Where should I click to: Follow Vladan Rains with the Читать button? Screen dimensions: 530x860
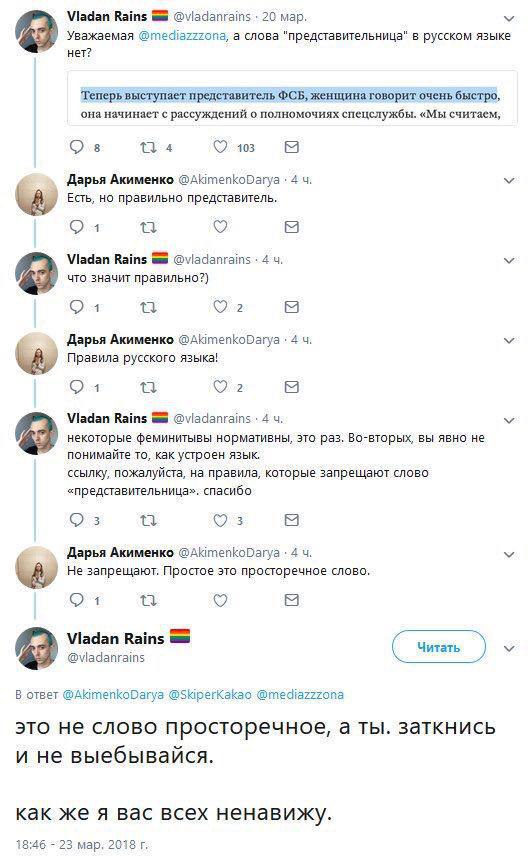[438, 647]
